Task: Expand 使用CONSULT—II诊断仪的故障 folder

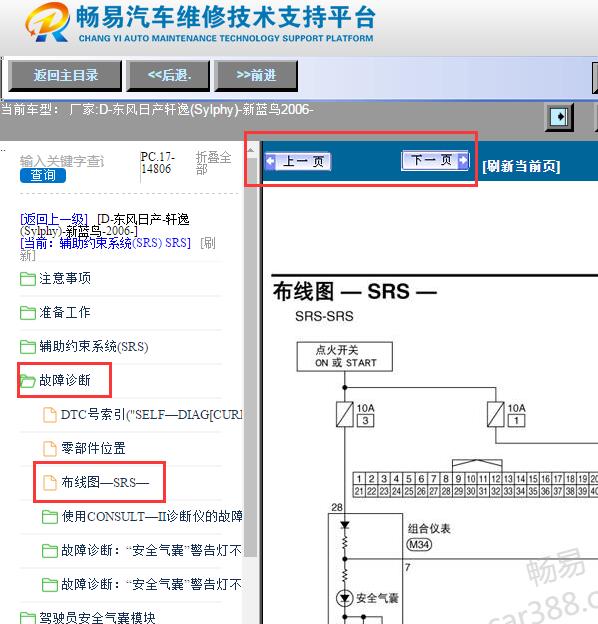Action: click(142, 517)
